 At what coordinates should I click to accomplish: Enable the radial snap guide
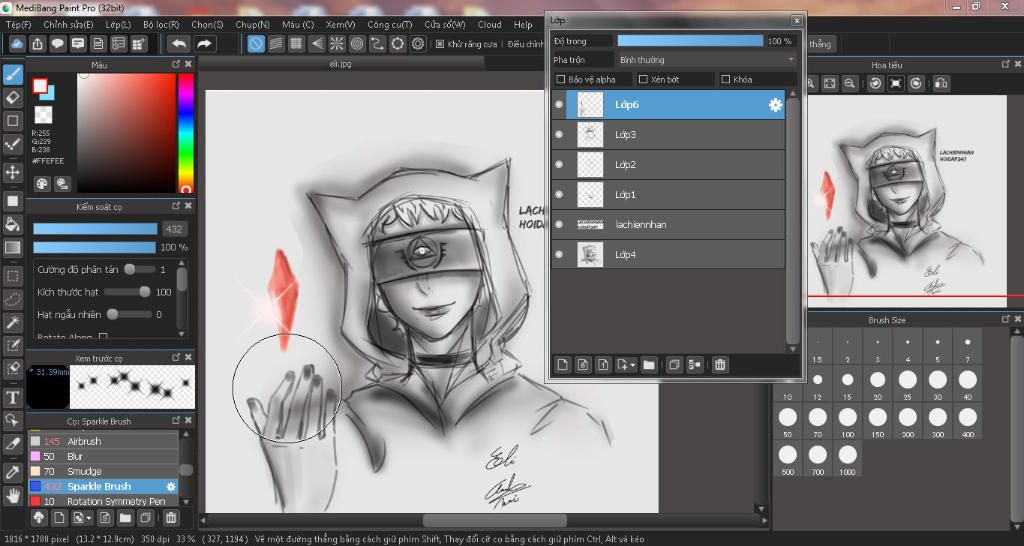coord(337,44)
